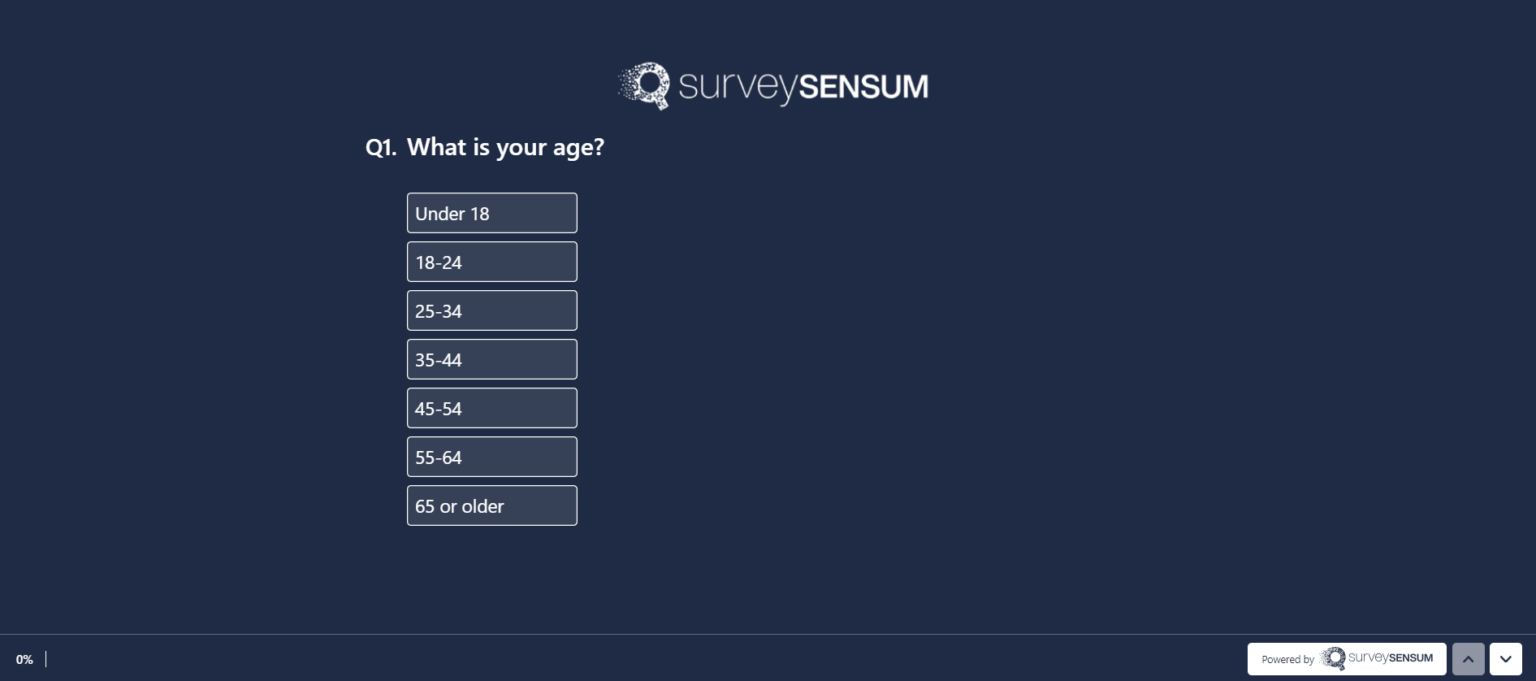Click the question text What is your age
The image size is (1536, 681).
[504, 146]
